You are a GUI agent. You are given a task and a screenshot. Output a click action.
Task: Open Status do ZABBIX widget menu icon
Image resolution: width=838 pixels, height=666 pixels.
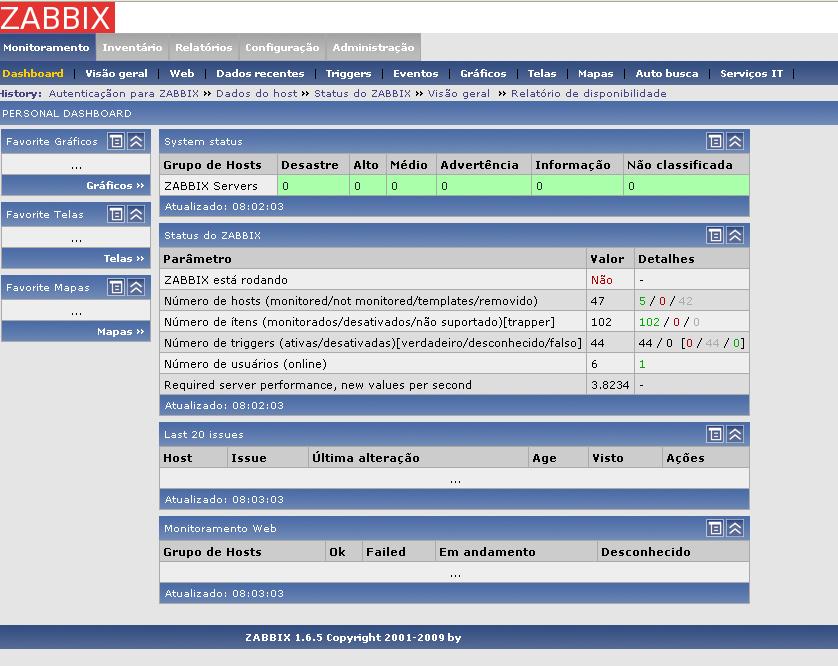point(715,235)
